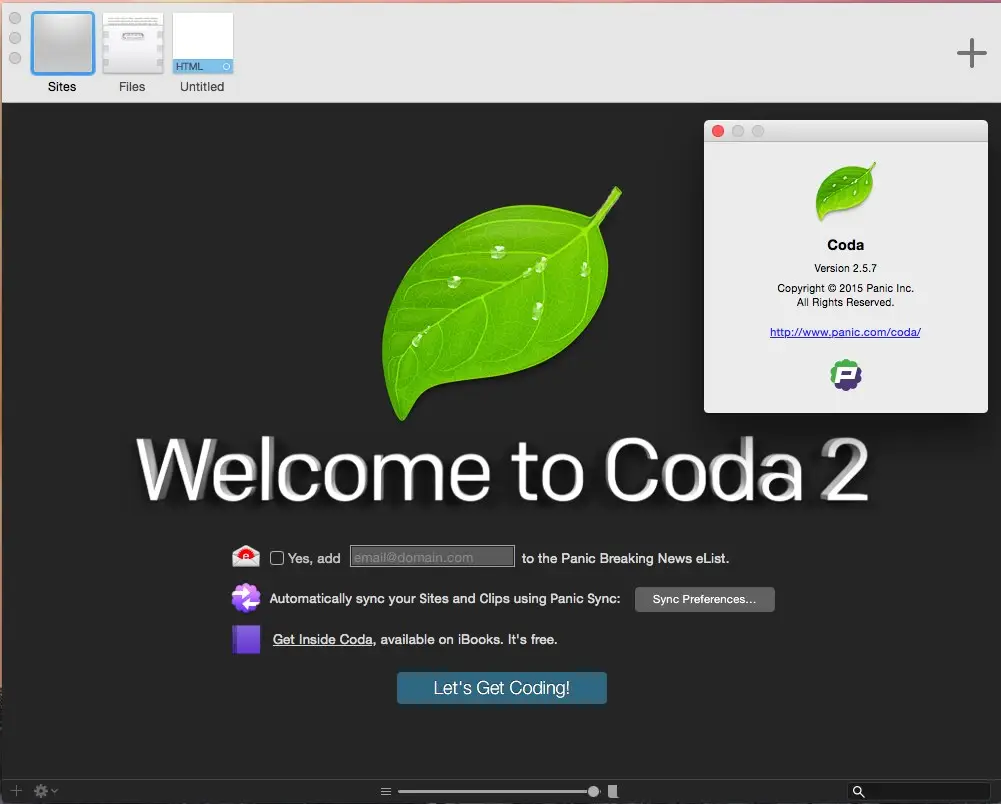Click the purple iBooks book icon

click(246, 639)
